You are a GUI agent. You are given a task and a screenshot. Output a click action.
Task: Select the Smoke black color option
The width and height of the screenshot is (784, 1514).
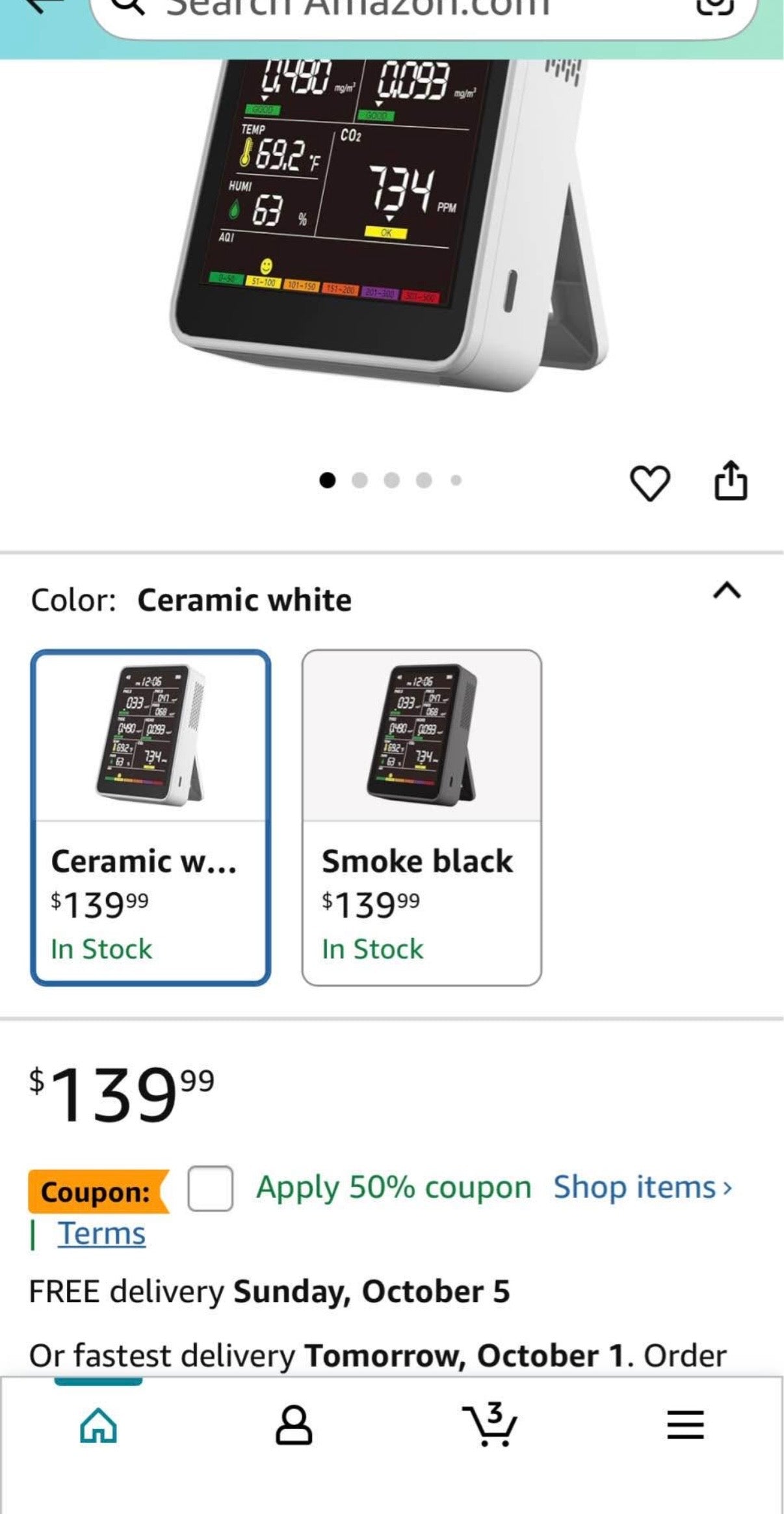[x=422, y=817]
